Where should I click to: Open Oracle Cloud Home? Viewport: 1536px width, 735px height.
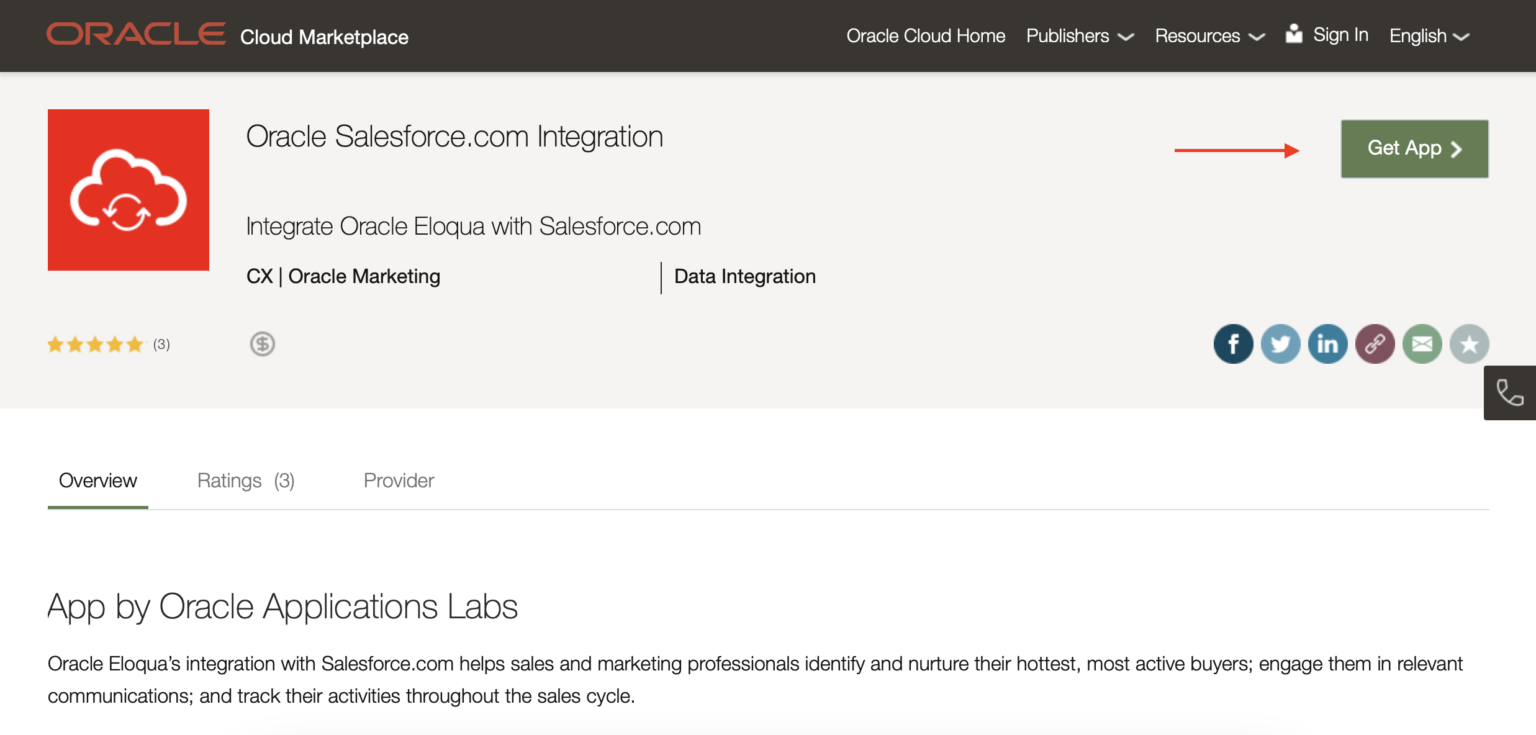(925, 36)
